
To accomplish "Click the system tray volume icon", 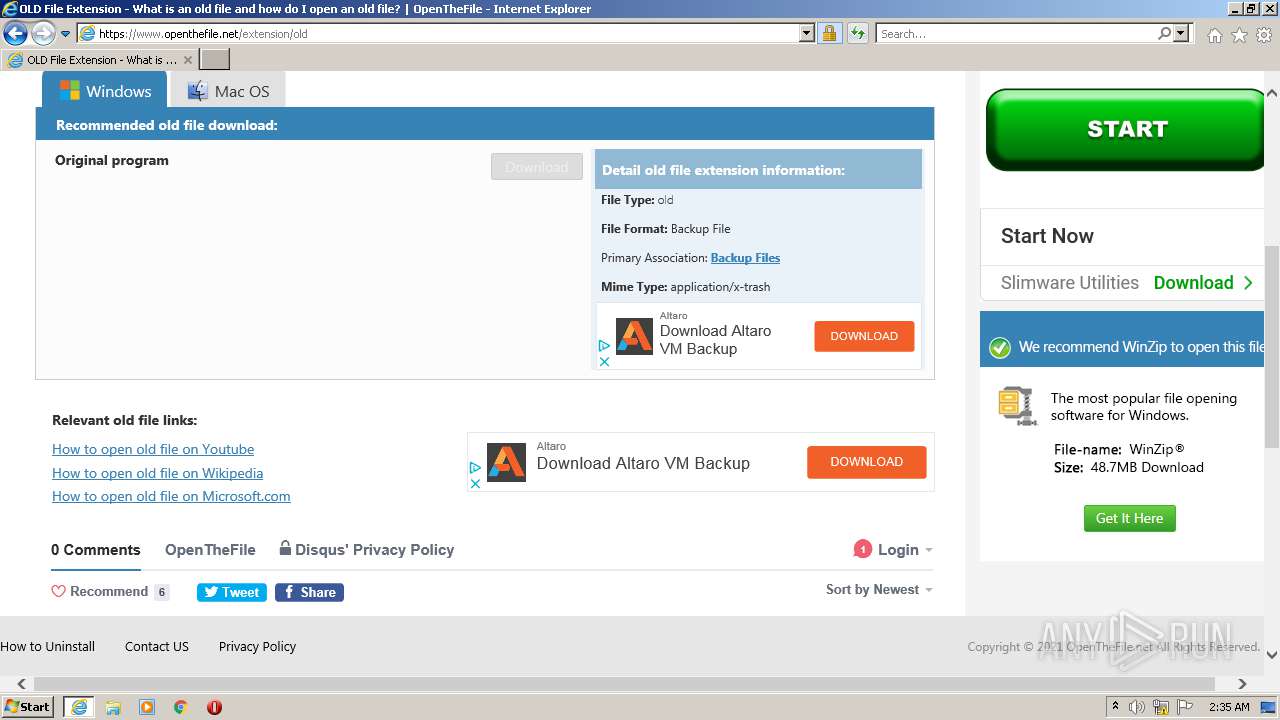I will click(1137, 707).
